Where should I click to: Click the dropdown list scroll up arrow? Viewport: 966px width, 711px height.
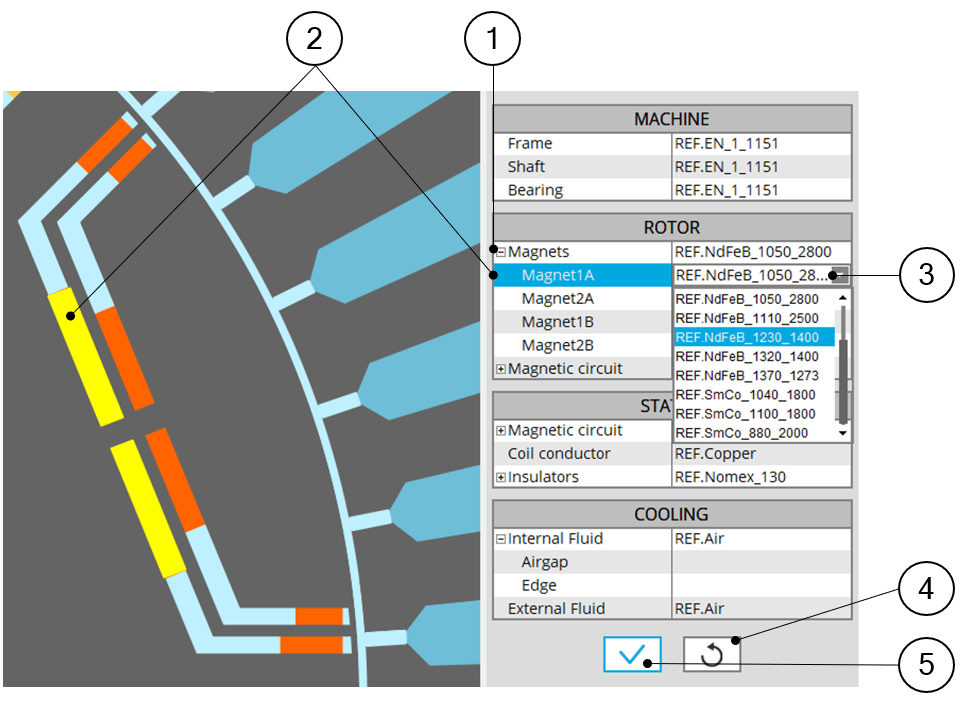(x=843, y=298)
